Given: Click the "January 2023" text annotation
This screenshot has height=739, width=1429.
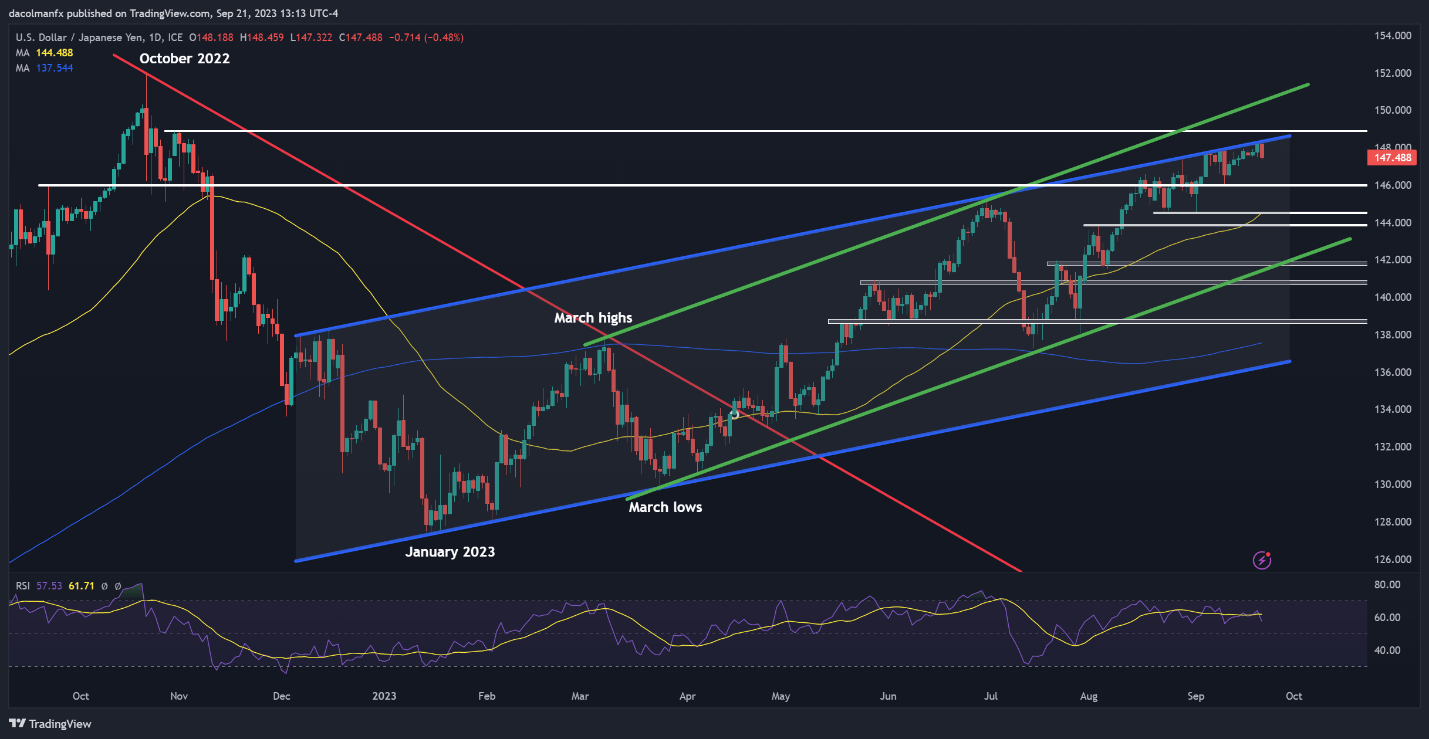Looking at the screenshot, I should pyautogui.click(x=449, y=552).
